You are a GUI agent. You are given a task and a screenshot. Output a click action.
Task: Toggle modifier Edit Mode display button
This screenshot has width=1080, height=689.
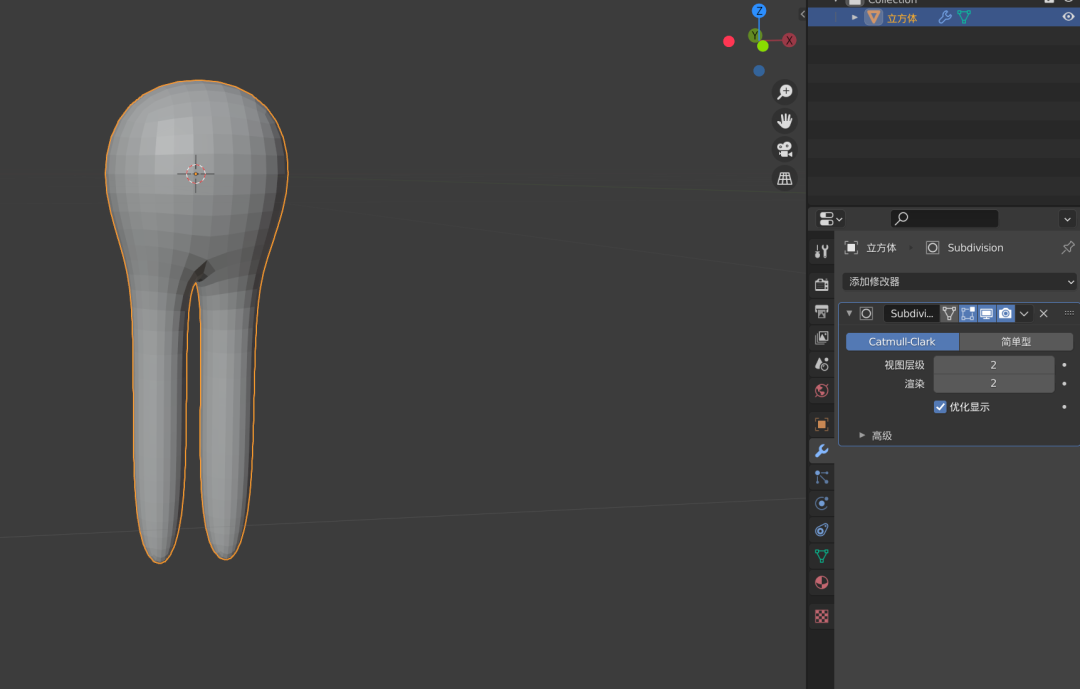[x=968, y=313]
